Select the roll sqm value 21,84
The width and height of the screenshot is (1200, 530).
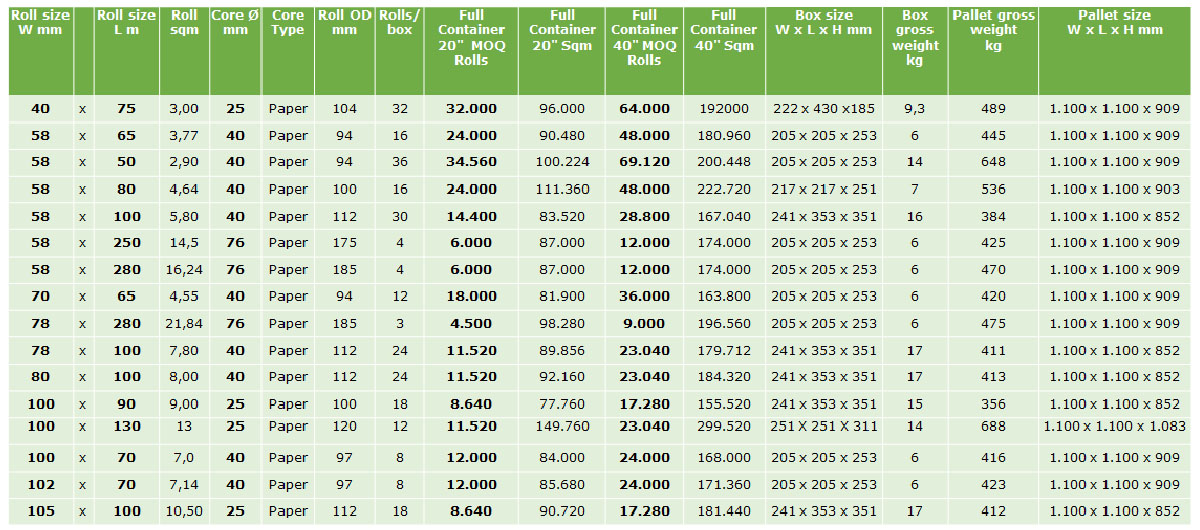point(184,323)
